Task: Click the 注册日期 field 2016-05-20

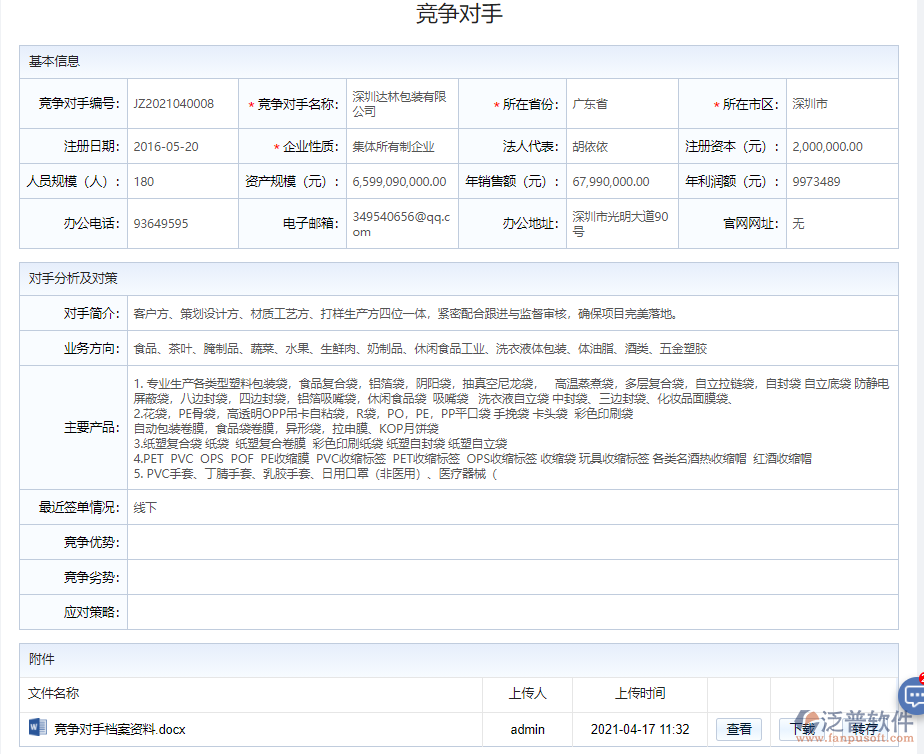Action: [x=166, y=147]
